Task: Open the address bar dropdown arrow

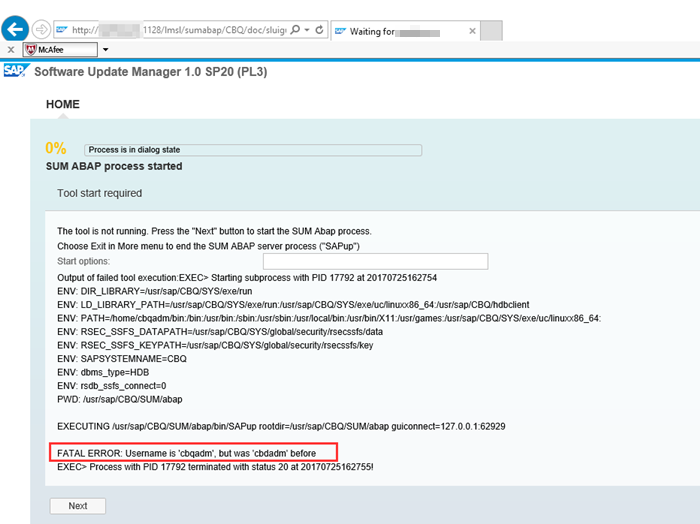Action: [307, 30]
